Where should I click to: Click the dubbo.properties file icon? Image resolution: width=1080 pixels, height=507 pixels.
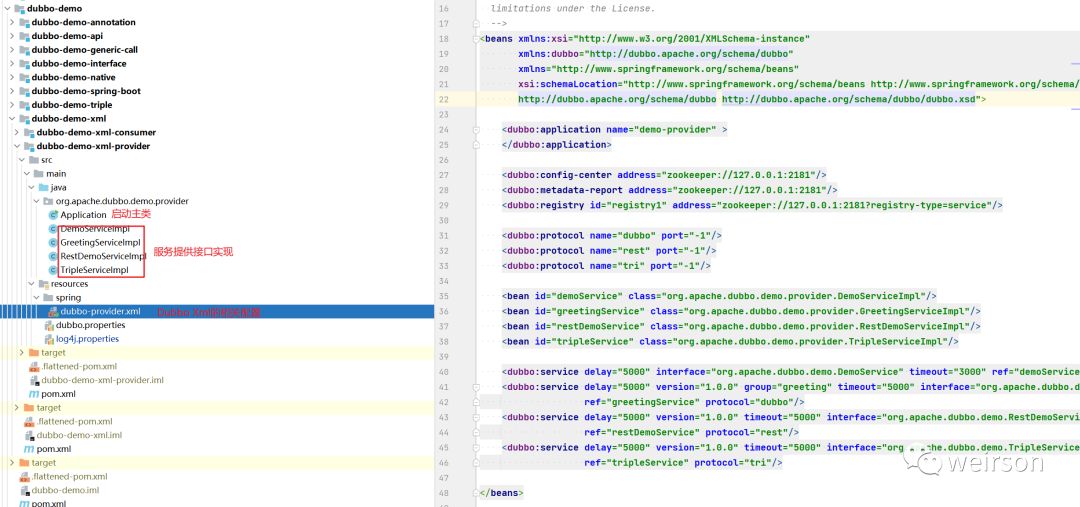tap(49, 325)
